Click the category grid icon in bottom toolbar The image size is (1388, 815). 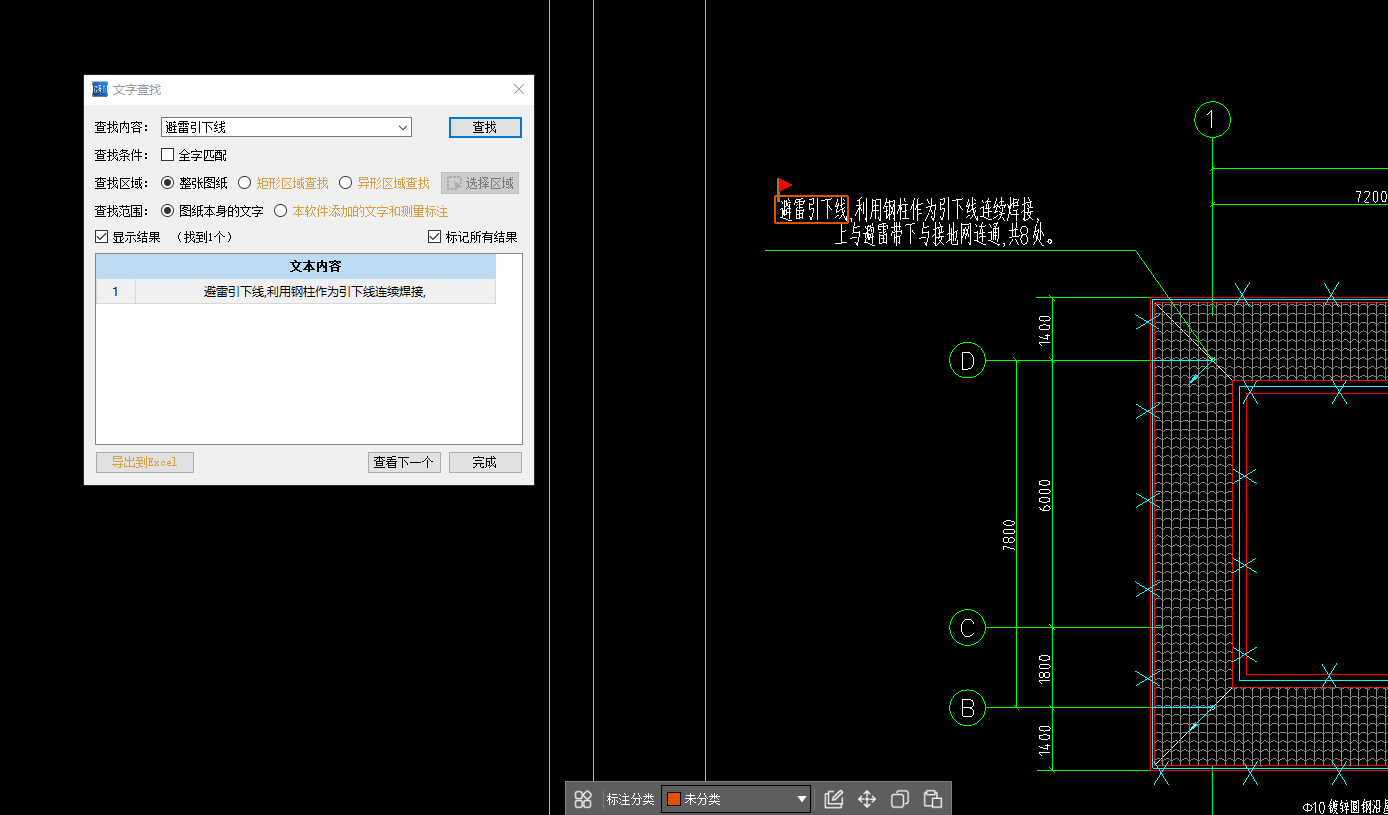[583, 799]
